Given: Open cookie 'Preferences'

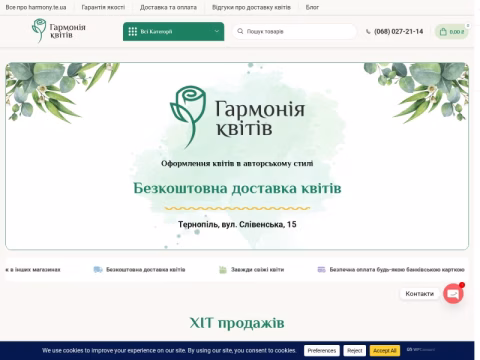Looking at the screenshot, I should pos(322,351).
